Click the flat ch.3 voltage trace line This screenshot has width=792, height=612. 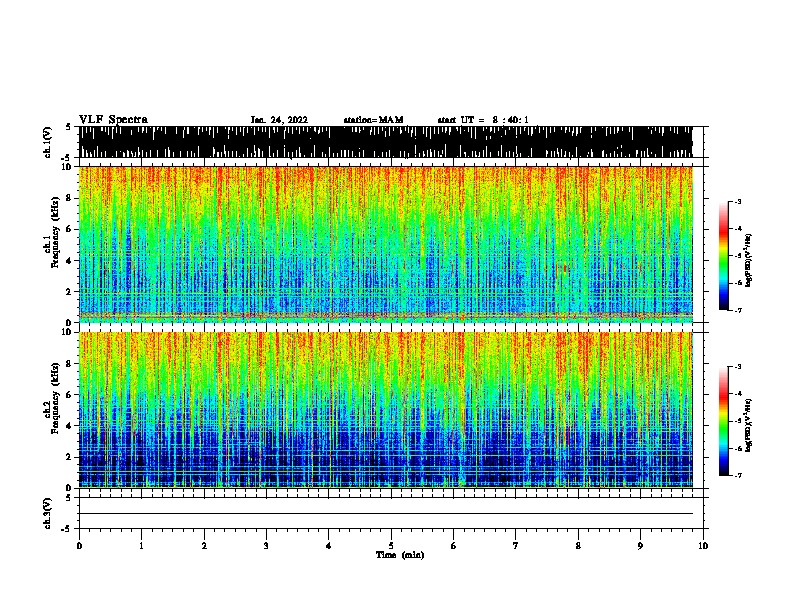[386, 514]
